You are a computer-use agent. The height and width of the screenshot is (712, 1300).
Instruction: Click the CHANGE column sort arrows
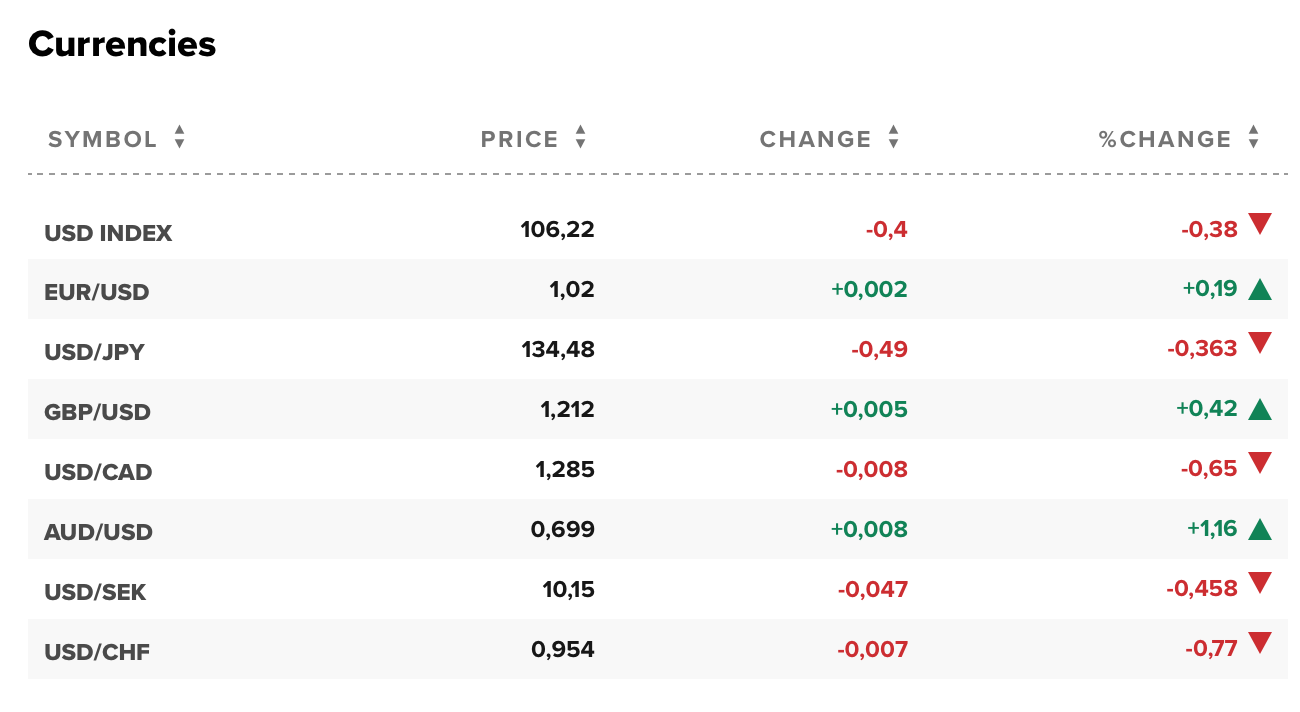click(893, 138)
